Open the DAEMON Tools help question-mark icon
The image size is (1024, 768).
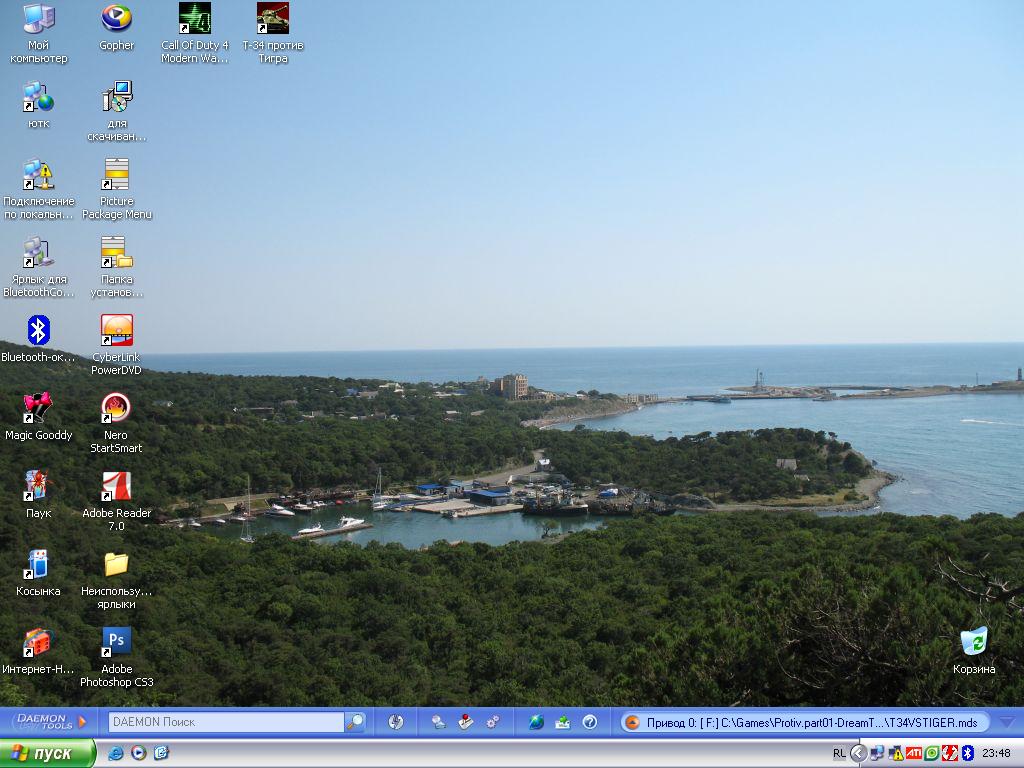point(590,722)
